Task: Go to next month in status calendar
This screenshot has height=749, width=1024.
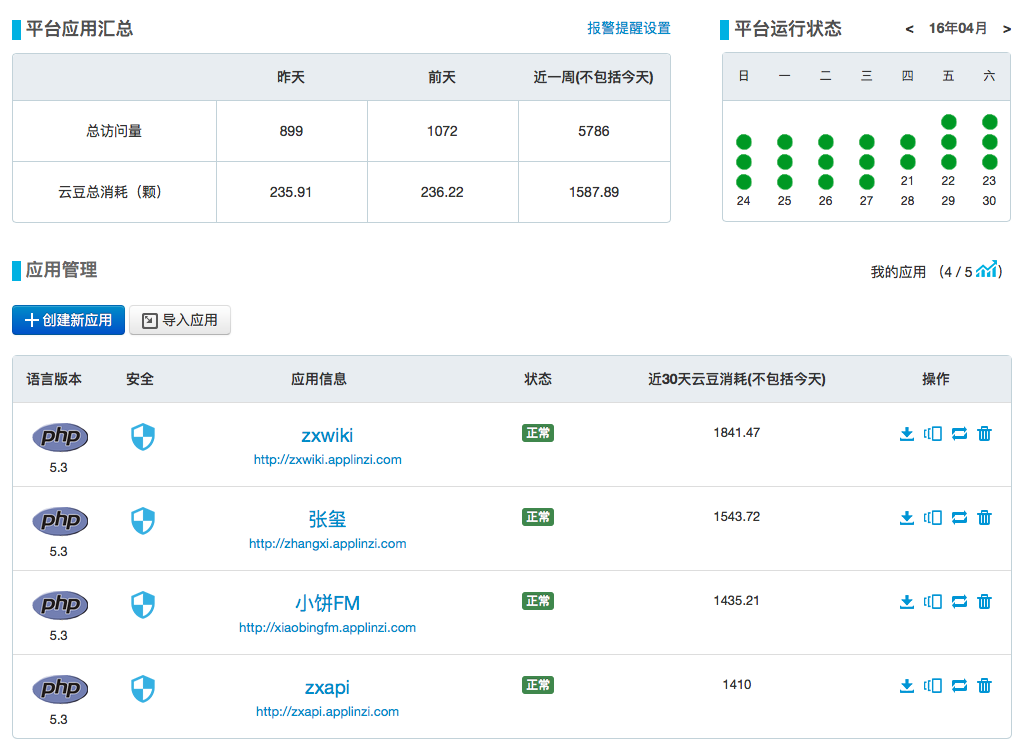Action: click(1006, 29)
